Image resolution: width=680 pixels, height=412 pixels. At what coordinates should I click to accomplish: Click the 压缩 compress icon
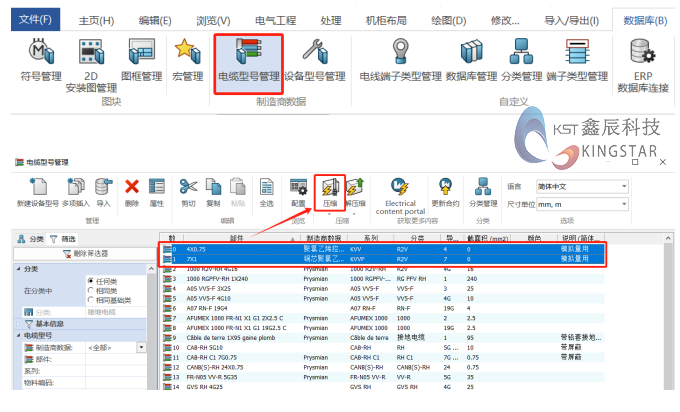click(x=329, y=190)
